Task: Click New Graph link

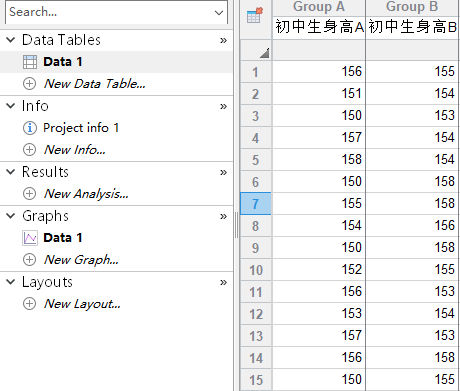Action: [x=81, y=260]
